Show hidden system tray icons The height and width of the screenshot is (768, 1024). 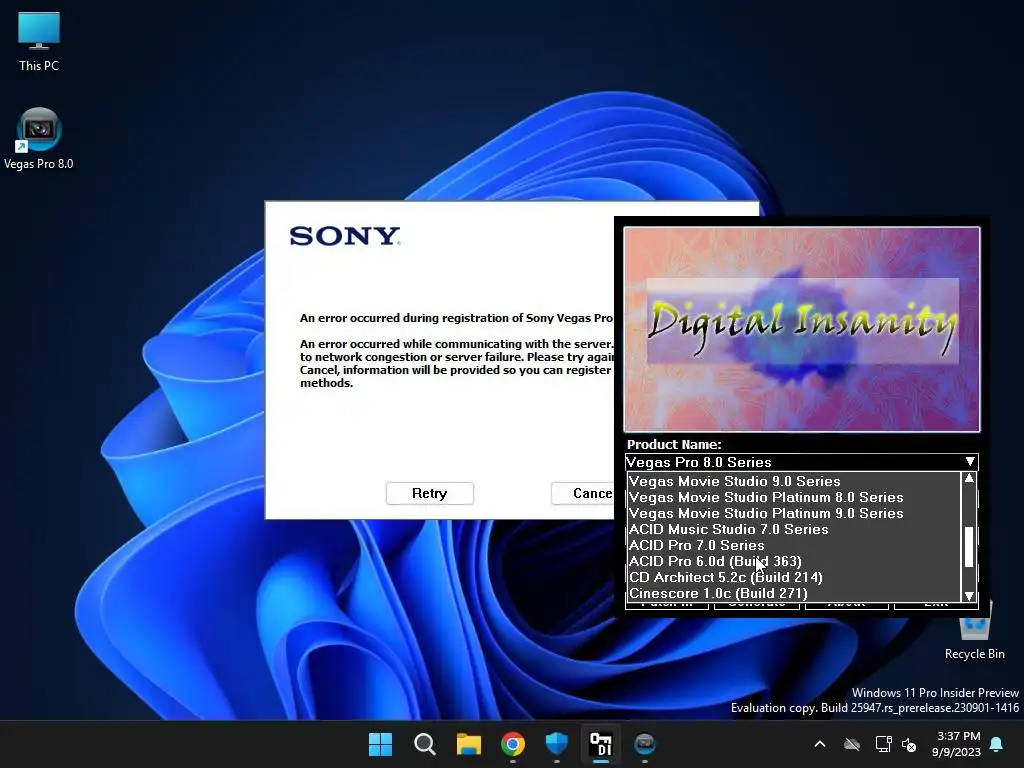[x=820, y=744]
